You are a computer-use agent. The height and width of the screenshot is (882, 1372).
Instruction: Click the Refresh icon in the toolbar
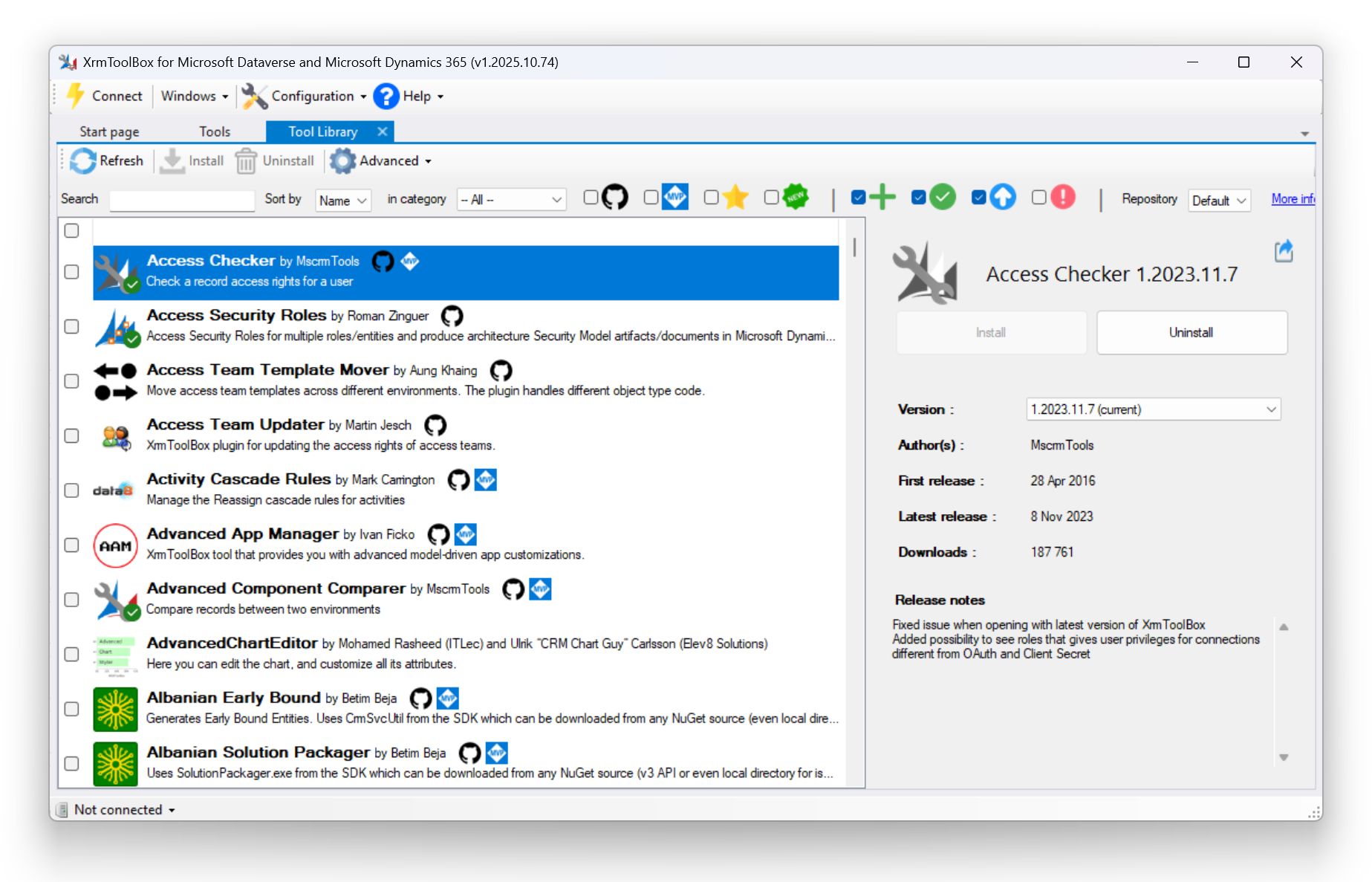point(83,160)
